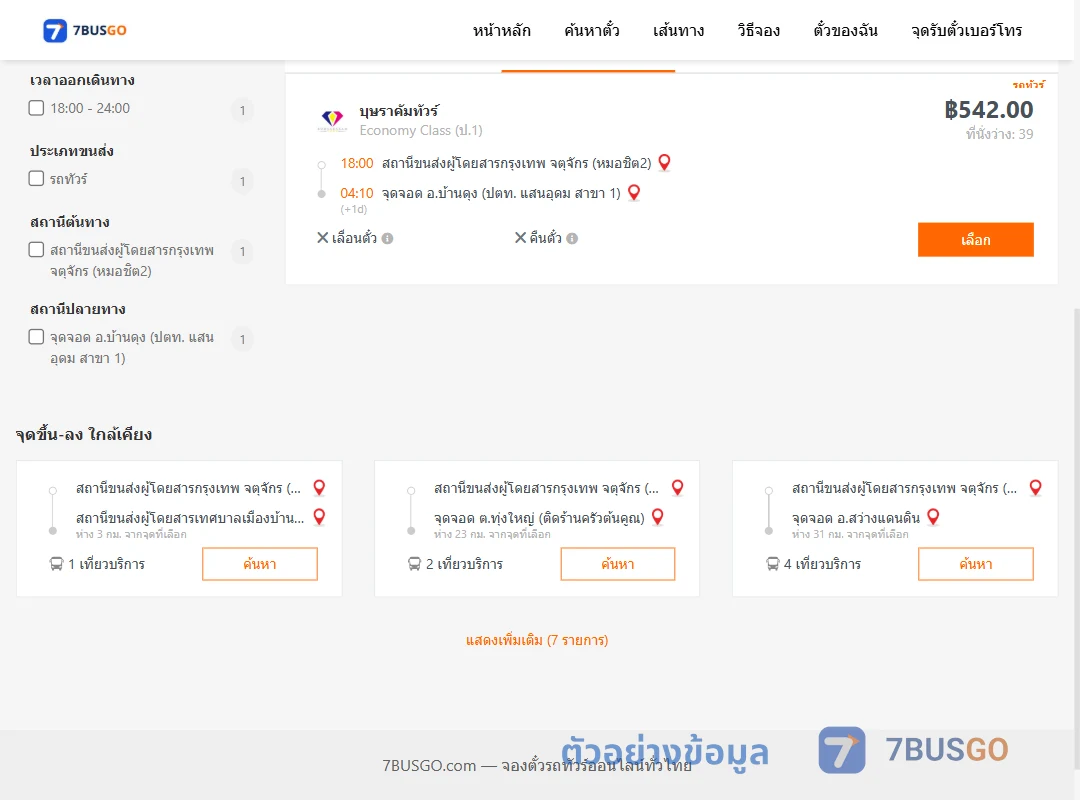Click the 7BUSGO logo in header
Image resolution: width=1080 pixels, height=800 pixels.
pyautogui.click(x=85, y=30)
